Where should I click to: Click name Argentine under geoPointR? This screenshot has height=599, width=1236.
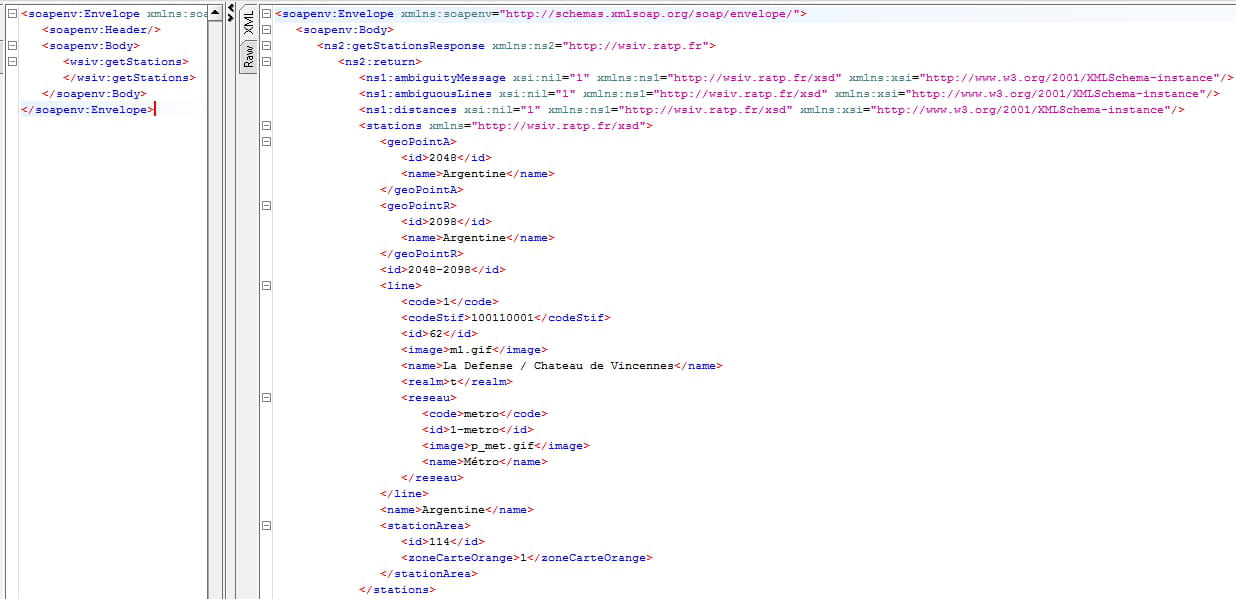(x=477, y=238)
